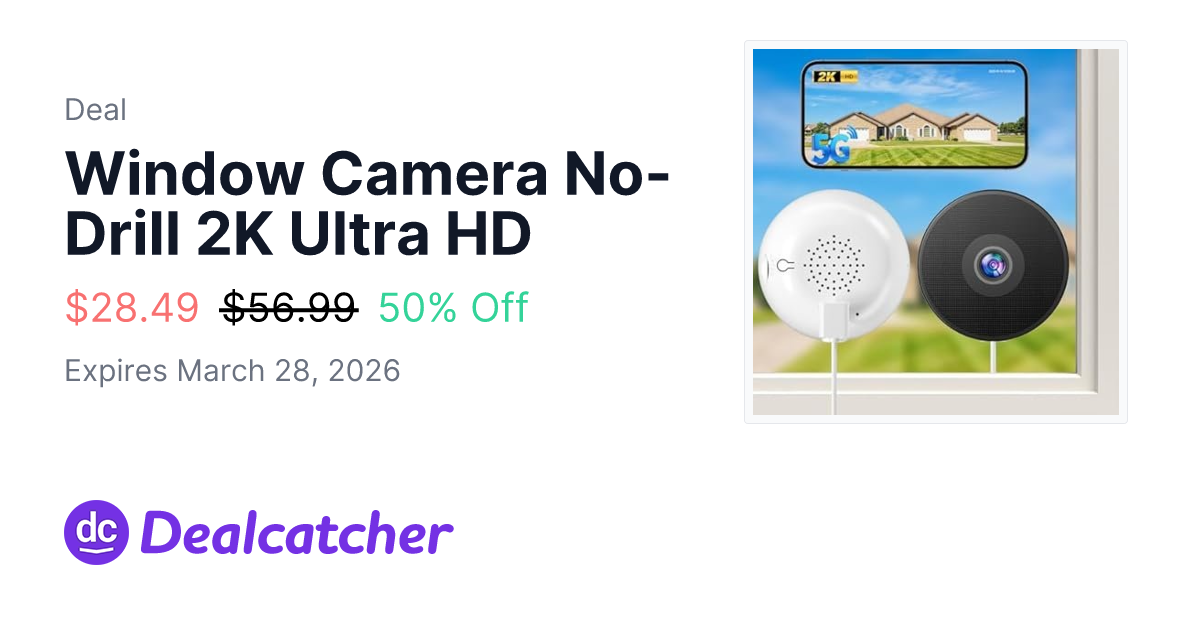Image resolution: width=1200 pixels, height=630 pixels.
Task: Click the speaker grille holes on the white device
Action: coord(834,265)
